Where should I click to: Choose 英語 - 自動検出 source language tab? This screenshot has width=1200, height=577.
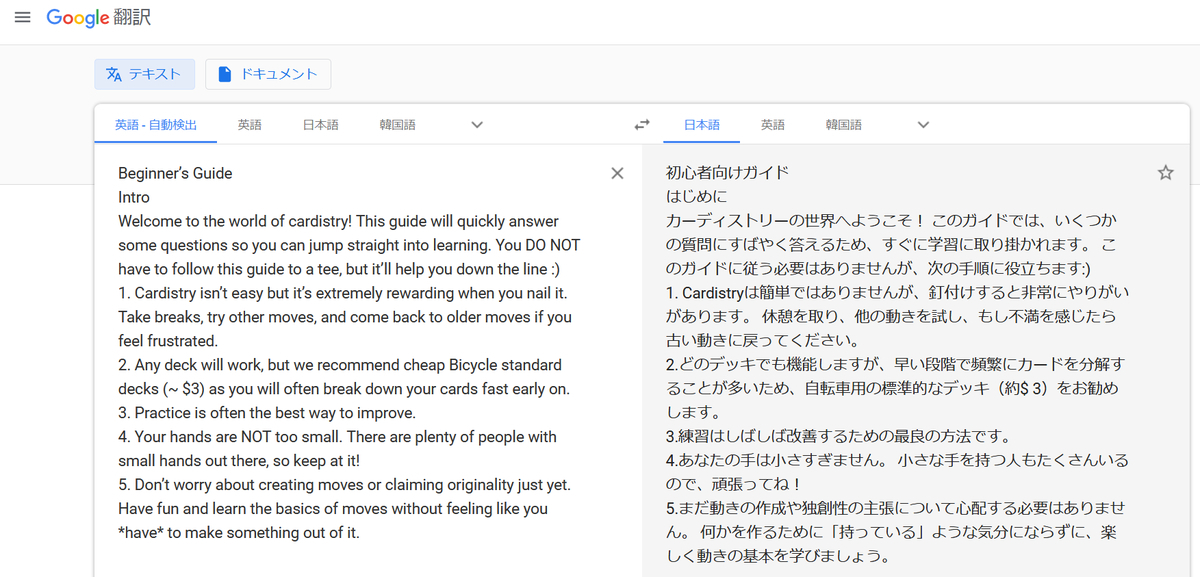[155, 125]
